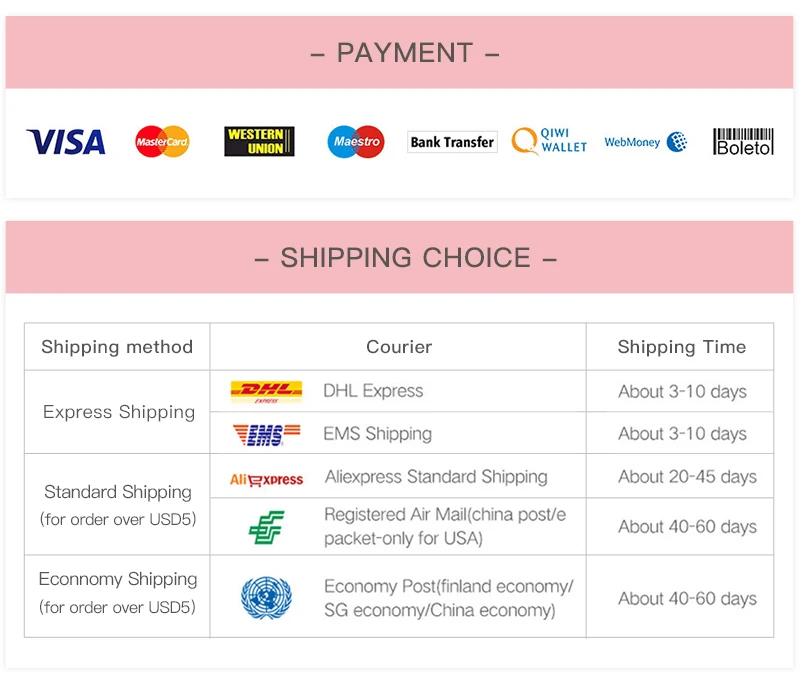The width and height of the screenshot is (800, 674).
Task: Select the AliExpress logo in table
Action: 266,480
